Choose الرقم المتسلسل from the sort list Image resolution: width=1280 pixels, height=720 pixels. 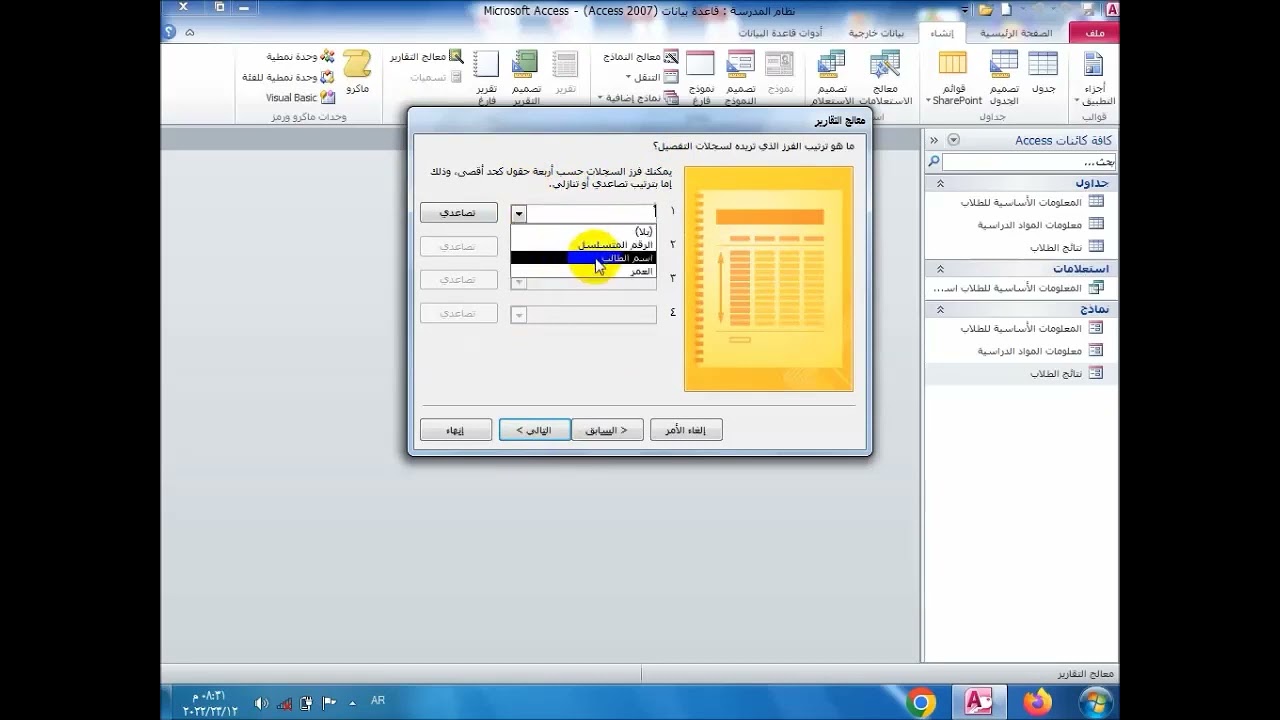point(583,244)
